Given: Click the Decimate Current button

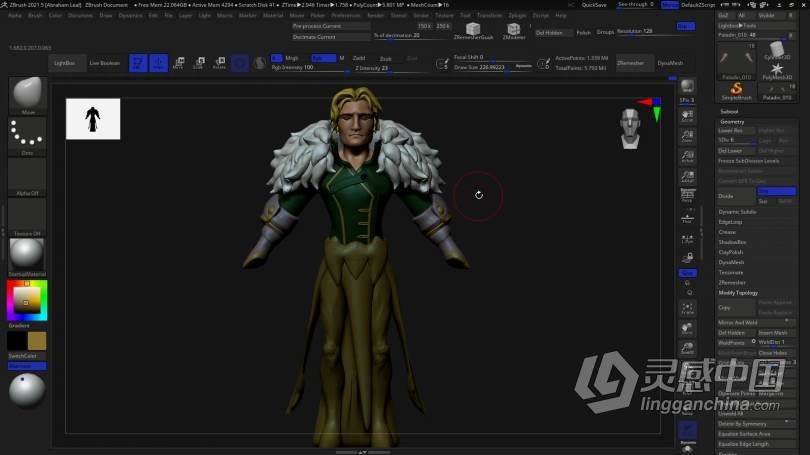Looking at the screenshot, I should (x=331, y=37).
